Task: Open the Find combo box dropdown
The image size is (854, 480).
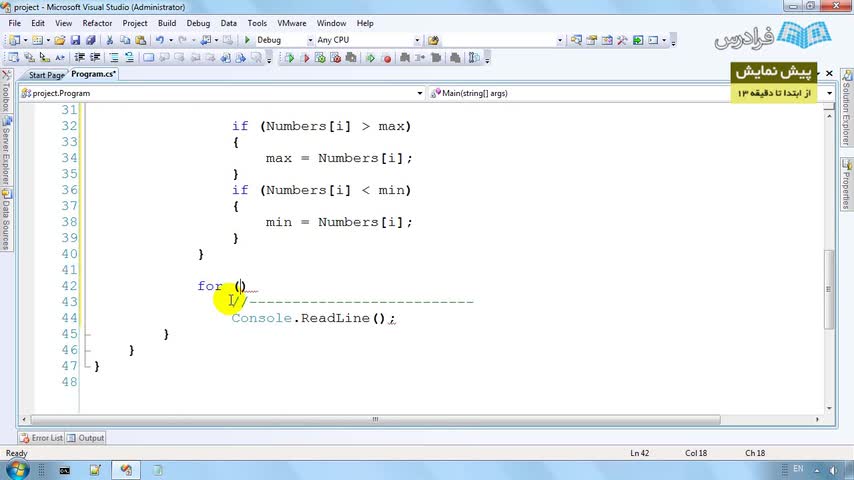Action: [559, 40]
